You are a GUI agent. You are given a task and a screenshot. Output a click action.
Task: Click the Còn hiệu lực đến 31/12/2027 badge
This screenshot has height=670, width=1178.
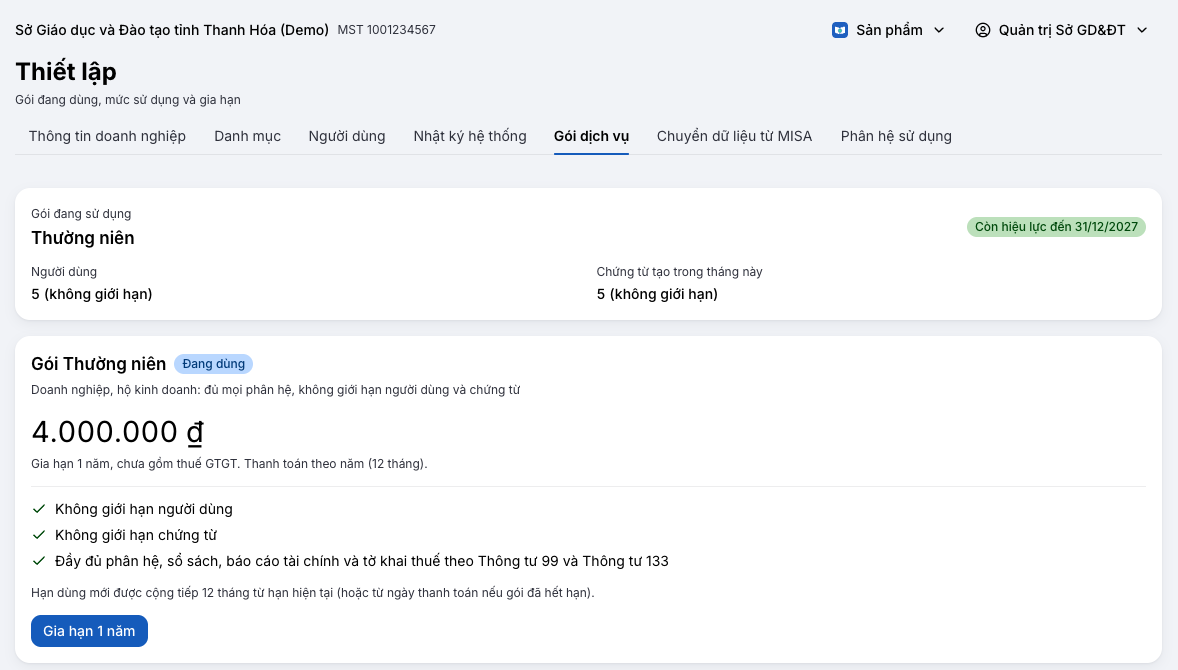point(1056,227)
